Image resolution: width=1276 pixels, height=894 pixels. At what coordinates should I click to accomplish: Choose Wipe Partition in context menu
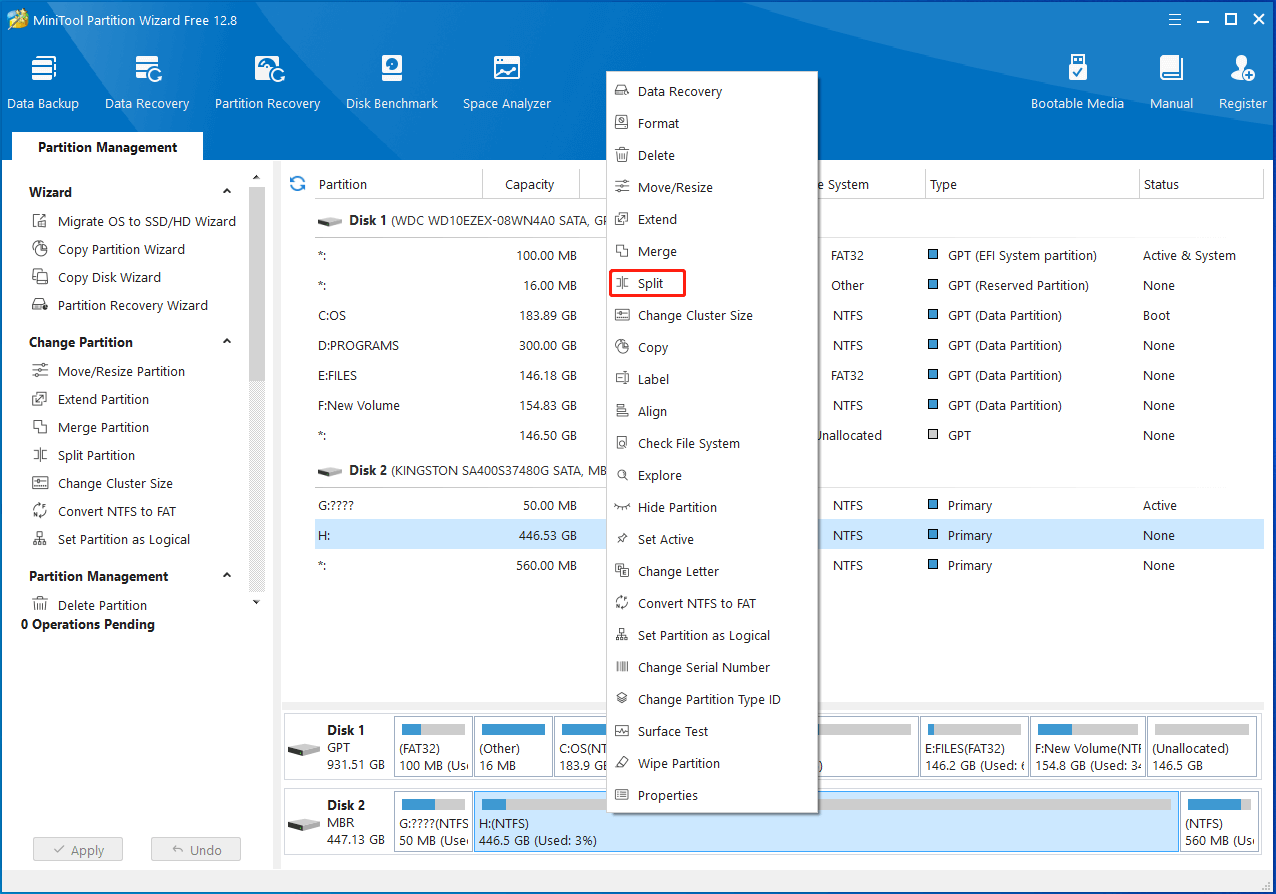(x=712, y=763)
